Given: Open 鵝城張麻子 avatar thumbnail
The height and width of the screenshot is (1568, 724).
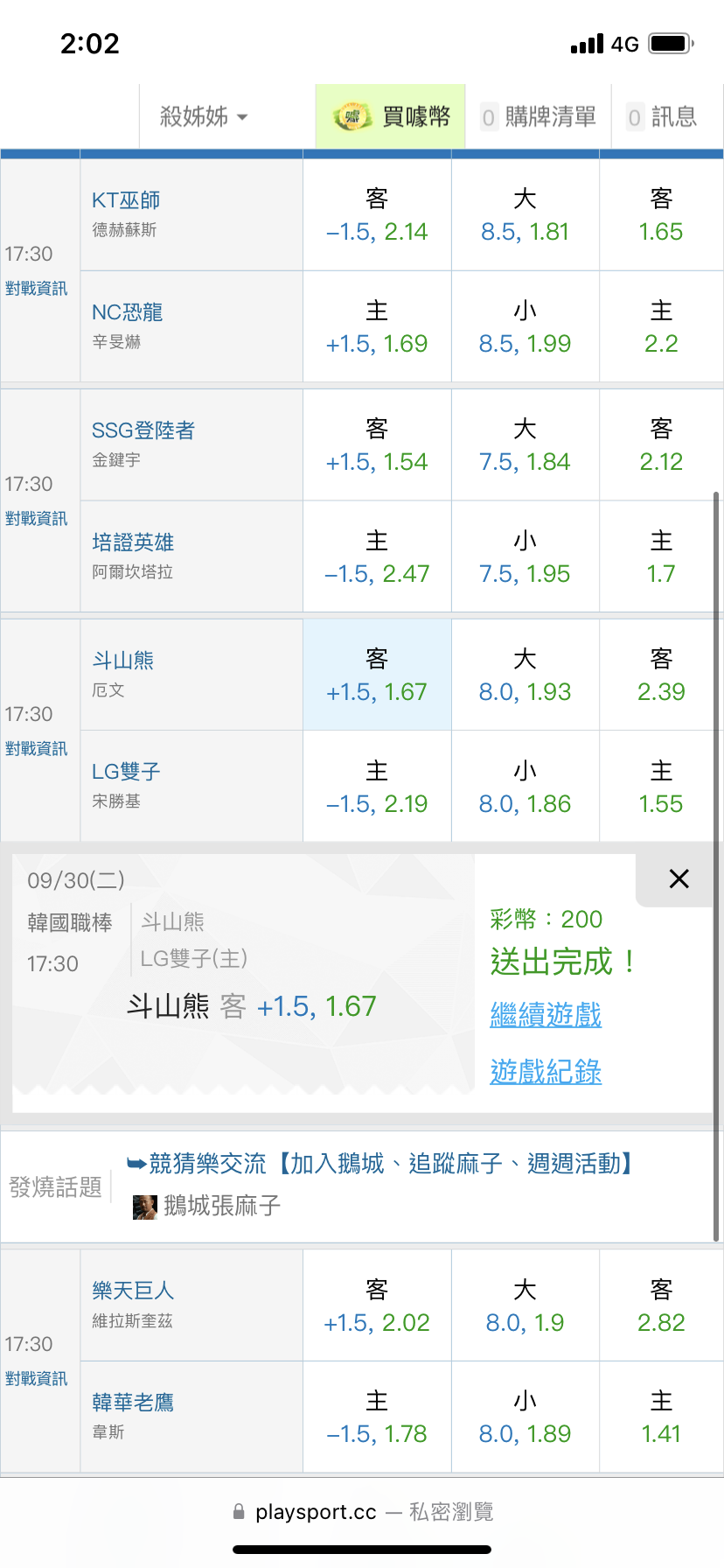Looking at the screenshot, I should [144, 1207].
